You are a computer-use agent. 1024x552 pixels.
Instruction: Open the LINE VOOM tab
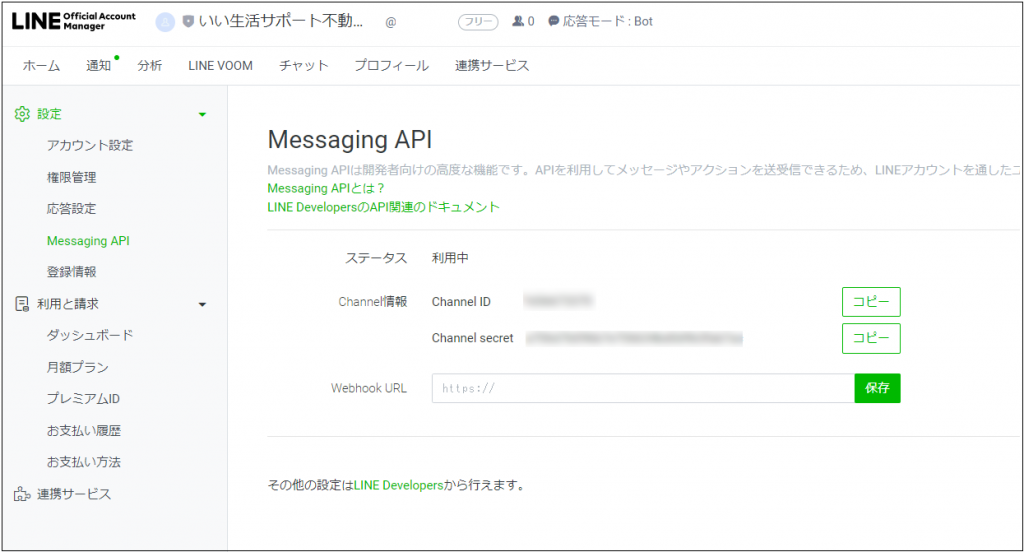pyautogui.click(x=220, y=65)
